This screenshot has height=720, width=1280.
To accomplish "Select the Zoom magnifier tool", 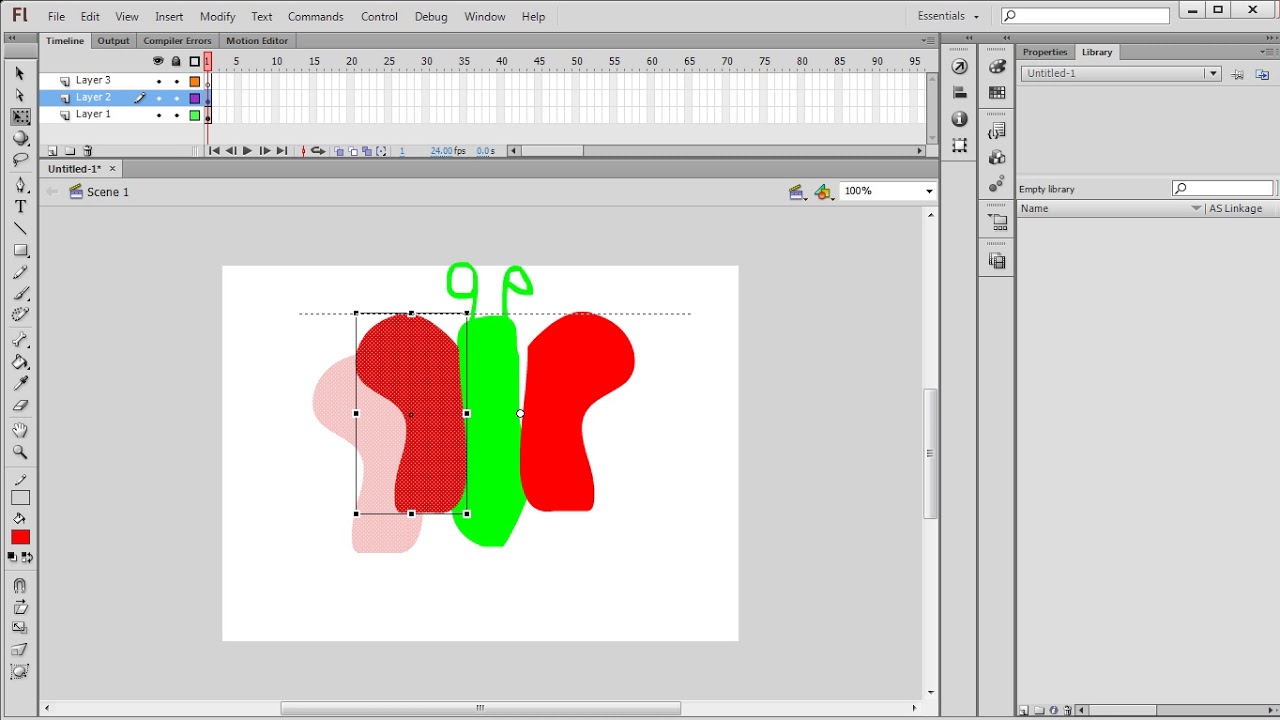I will coord(20,453).
